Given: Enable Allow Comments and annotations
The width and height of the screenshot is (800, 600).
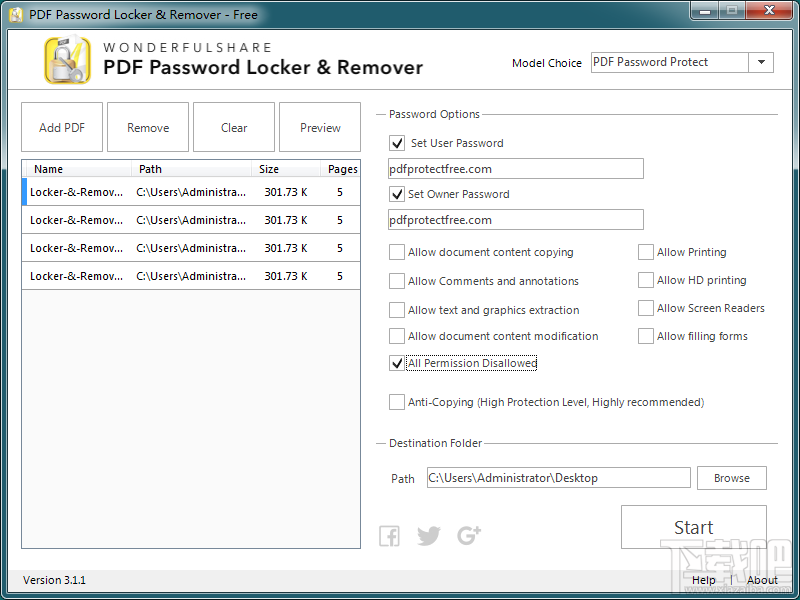Looking at the screenshot, I should [x=397, y=281].
